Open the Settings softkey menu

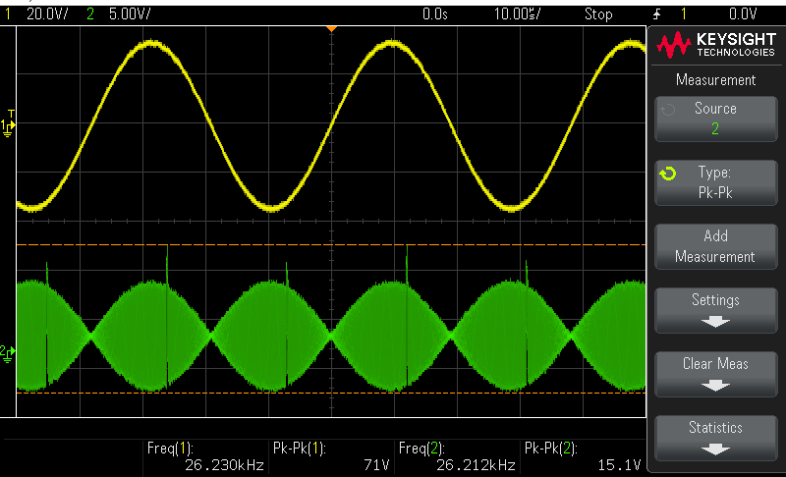[x=715, y=311]
